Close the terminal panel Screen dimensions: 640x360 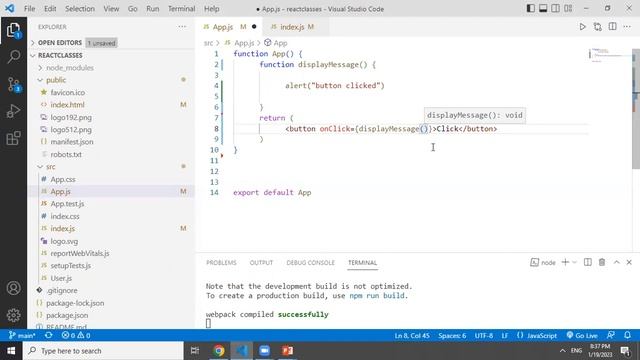point(629,262)
